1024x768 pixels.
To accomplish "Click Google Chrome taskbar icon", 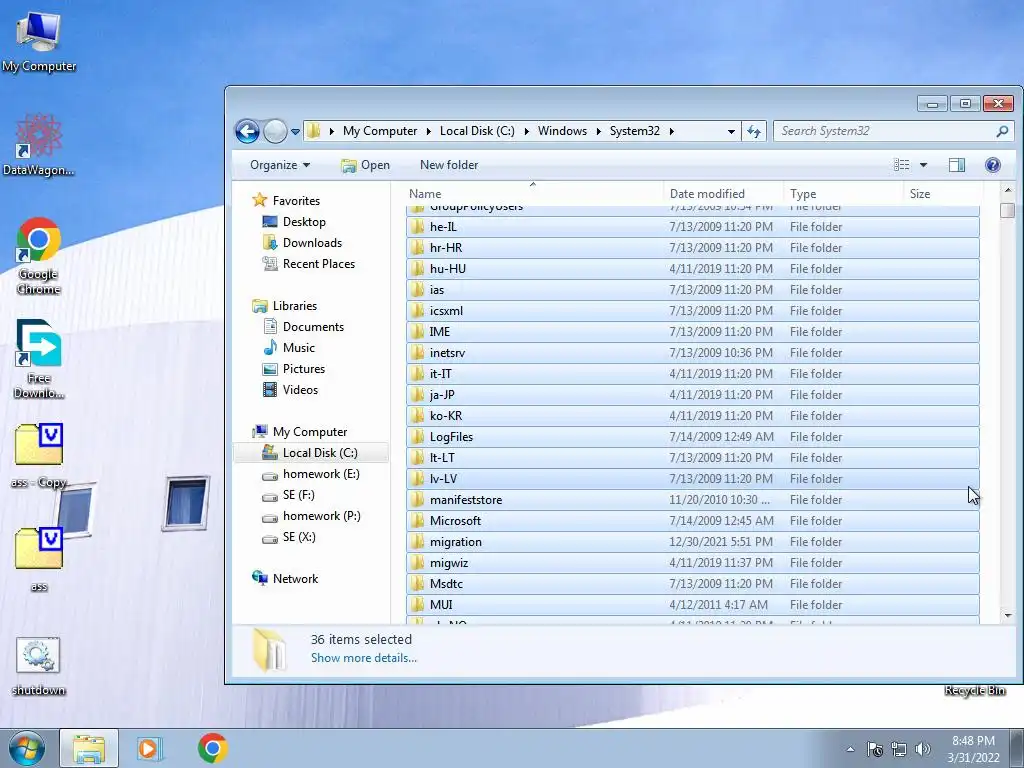I will tap(213, 748).
